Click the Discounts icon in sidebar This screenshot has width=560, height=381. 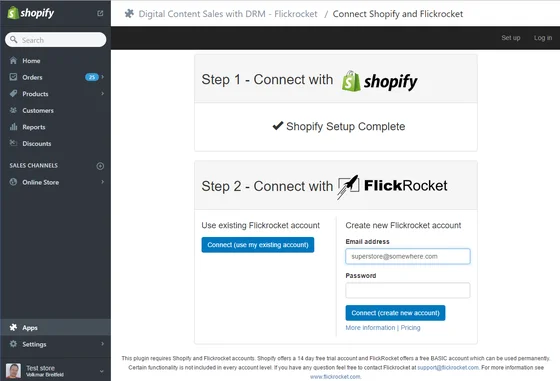[13, 143]
